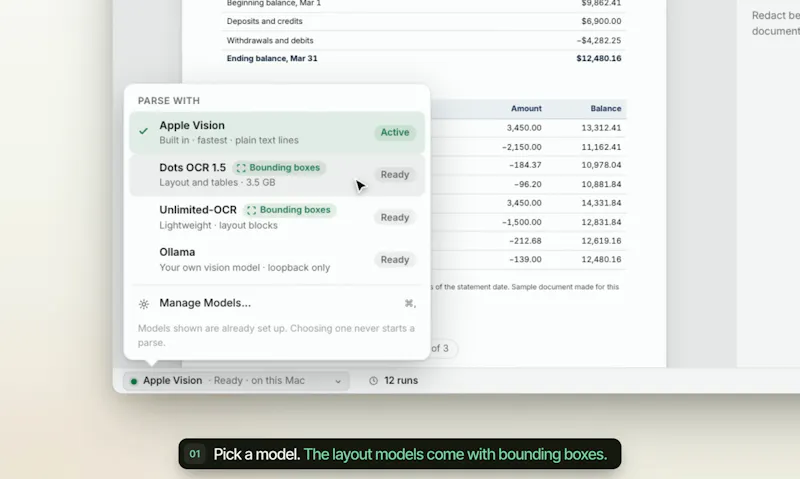
Task: Click the Ready badge for Dots OCR 1.5
Action: click(395, 174)
